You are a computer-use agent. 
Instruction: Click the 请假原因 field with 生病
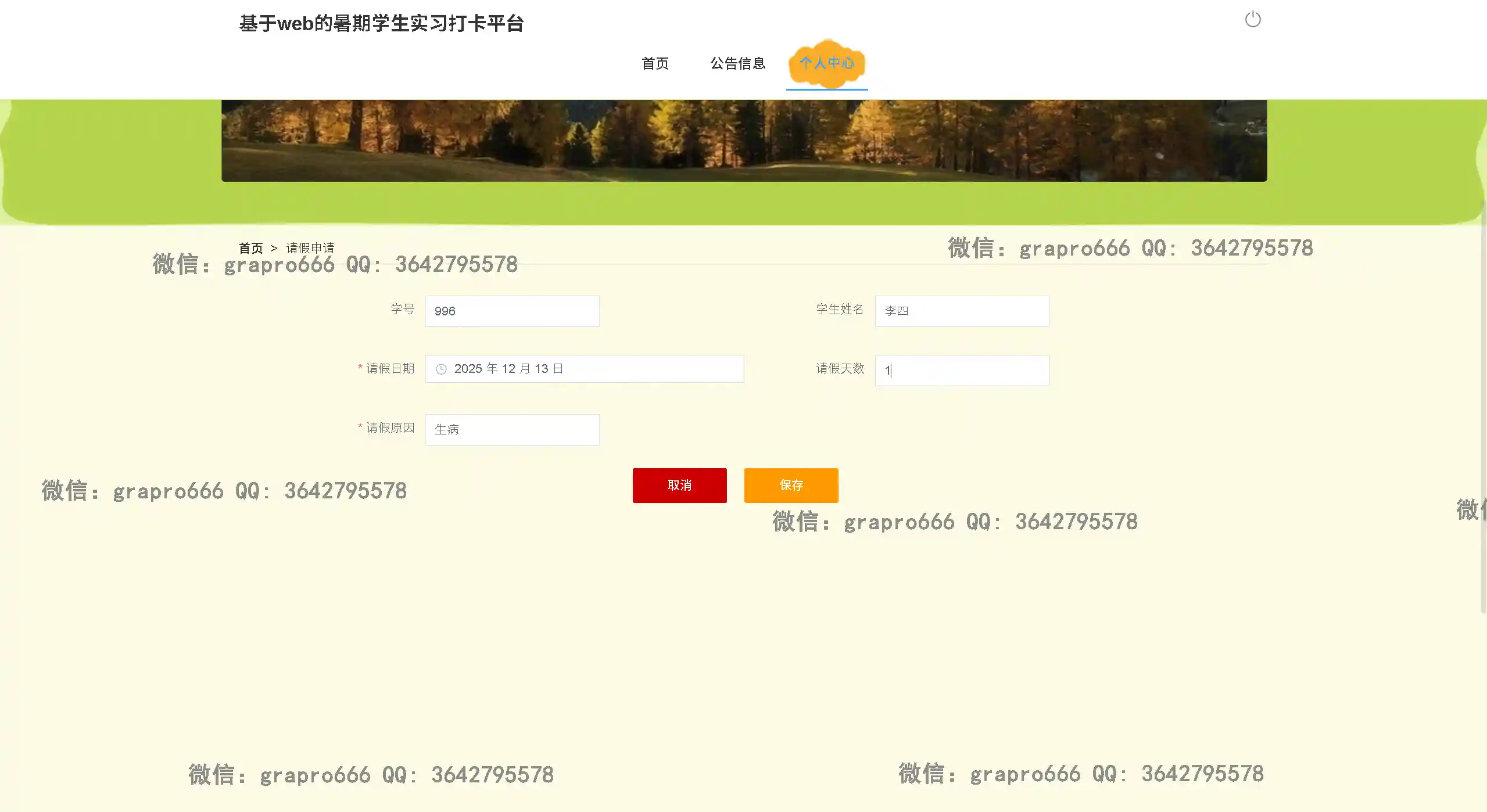(x=512, y=430)
